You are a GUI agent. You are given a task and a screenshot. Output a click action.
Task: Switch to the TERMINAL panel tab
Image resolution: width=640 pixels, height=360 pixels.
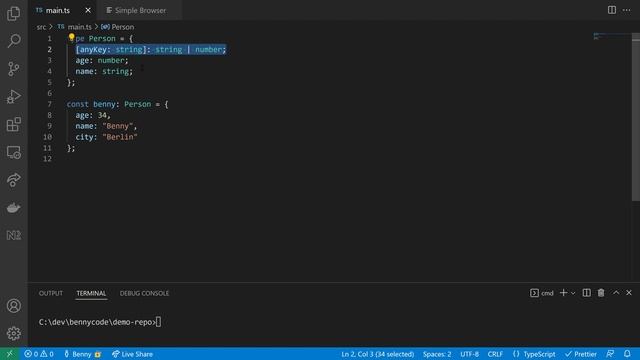click(x=91, y=293)
